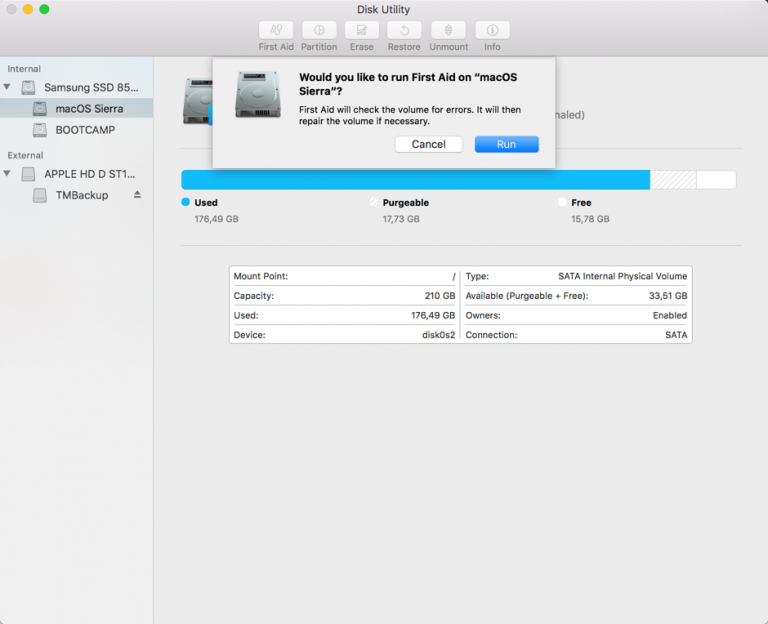
Task: Click the 33,51 GB available value
Action: [x=668, y=296]
